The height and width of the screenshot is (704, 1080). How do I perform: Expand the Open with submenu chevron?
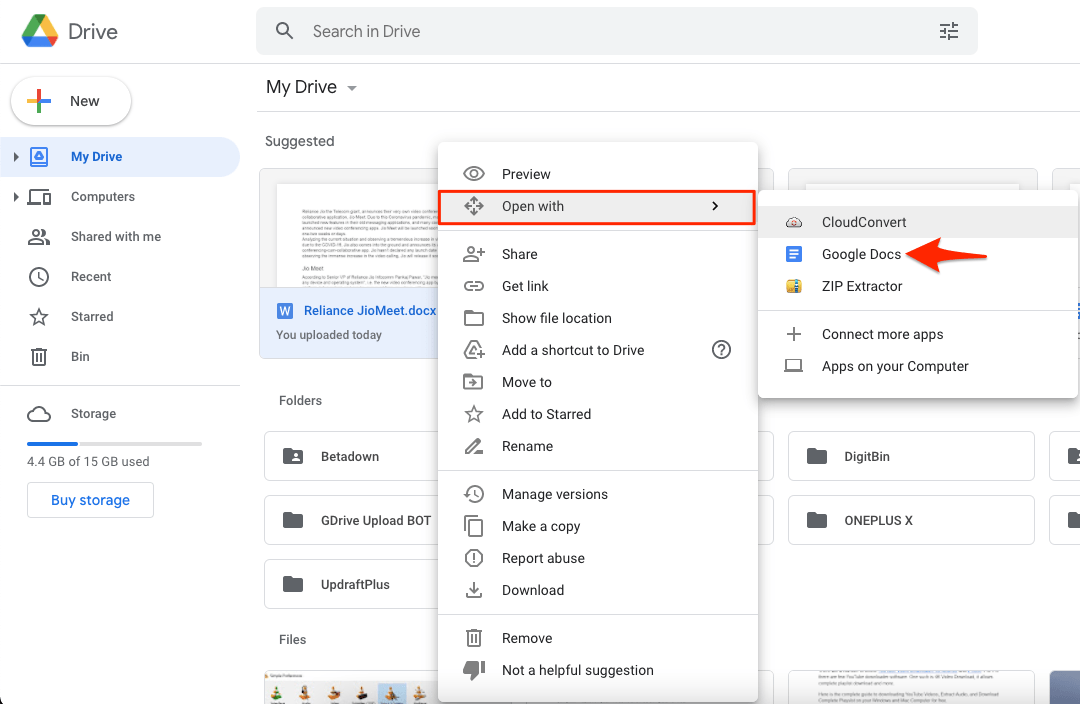pyautogui.click(x=715, y=205)
